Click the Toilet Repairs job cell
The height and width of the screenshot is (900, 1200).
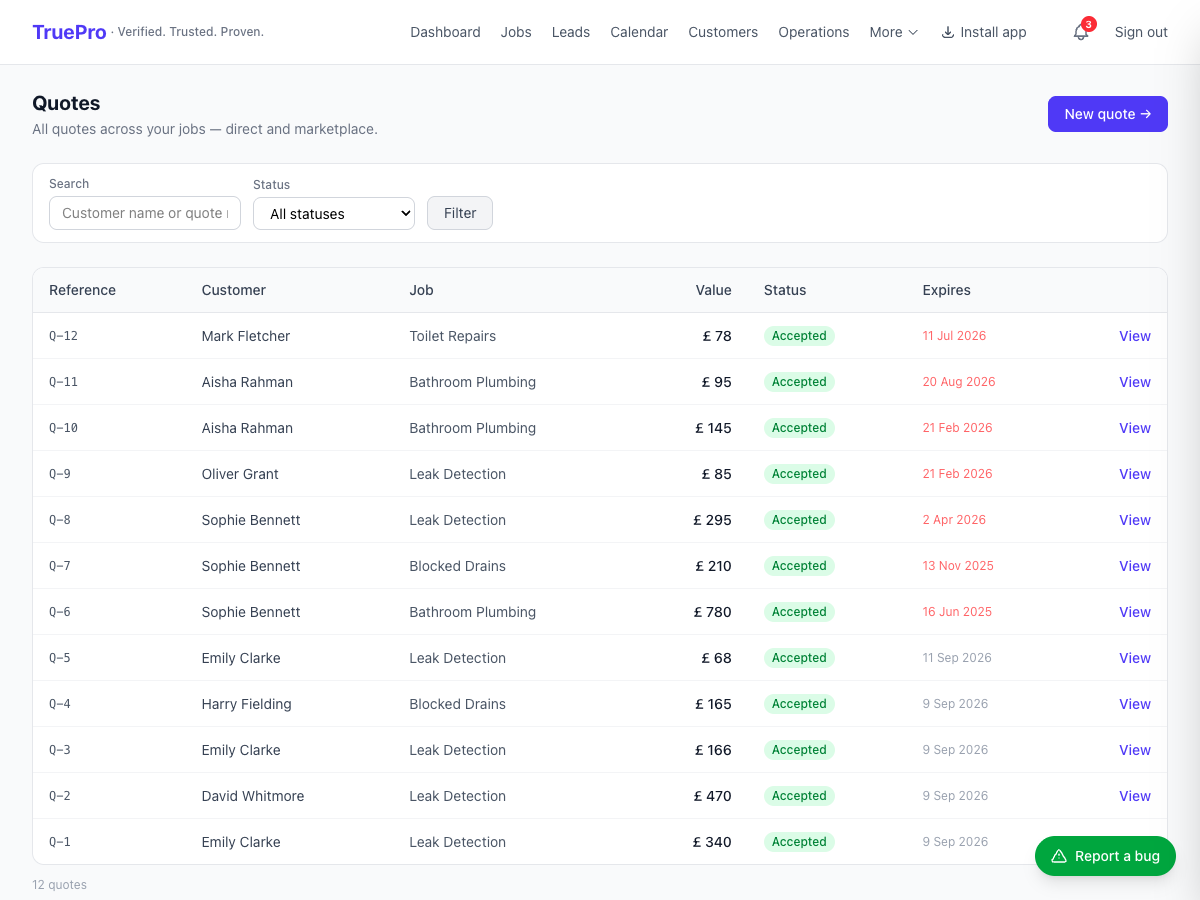[x=452, y=336]
